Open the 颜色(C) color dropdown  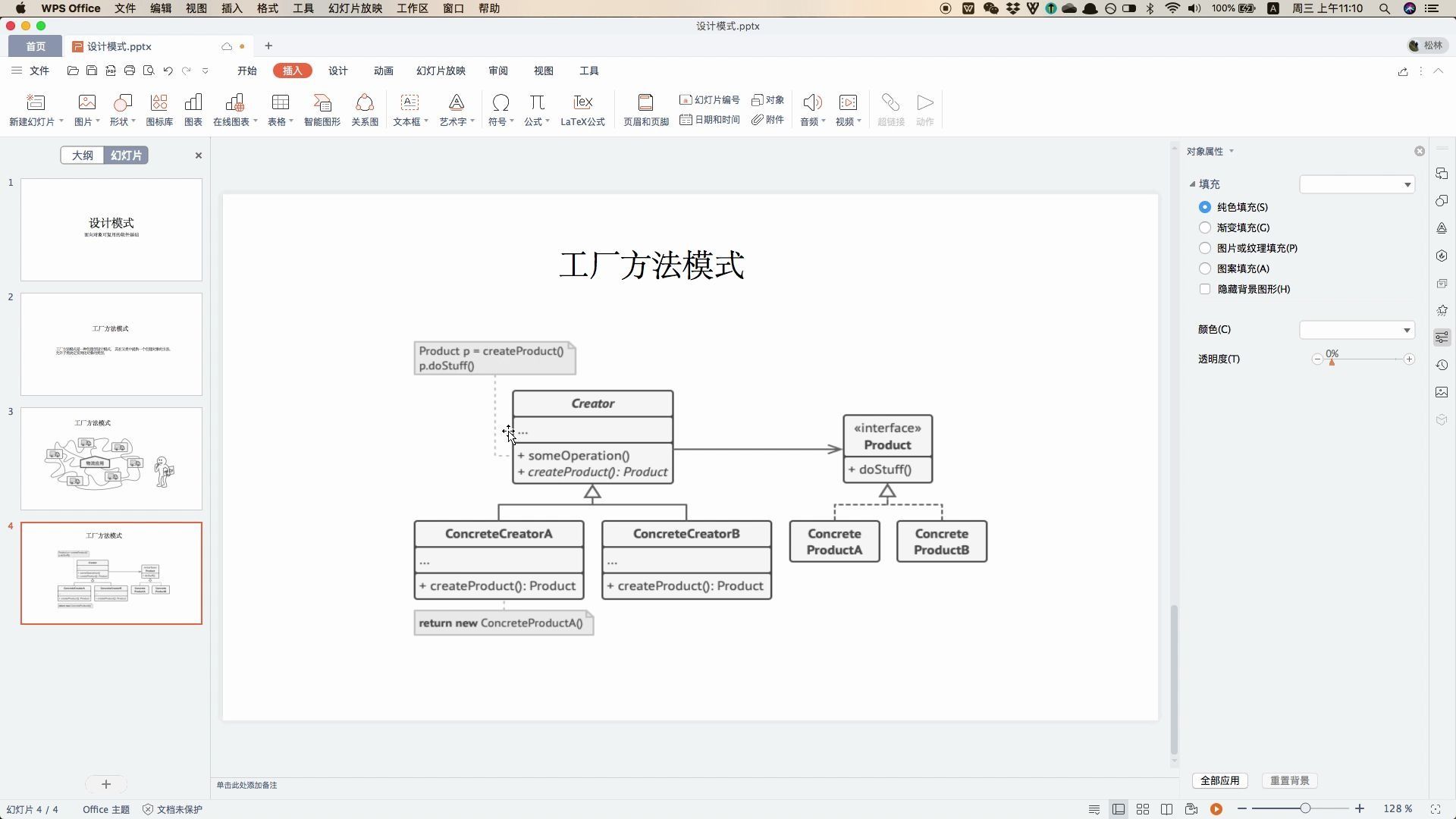pyautogui.click(x=1357, y=330)
